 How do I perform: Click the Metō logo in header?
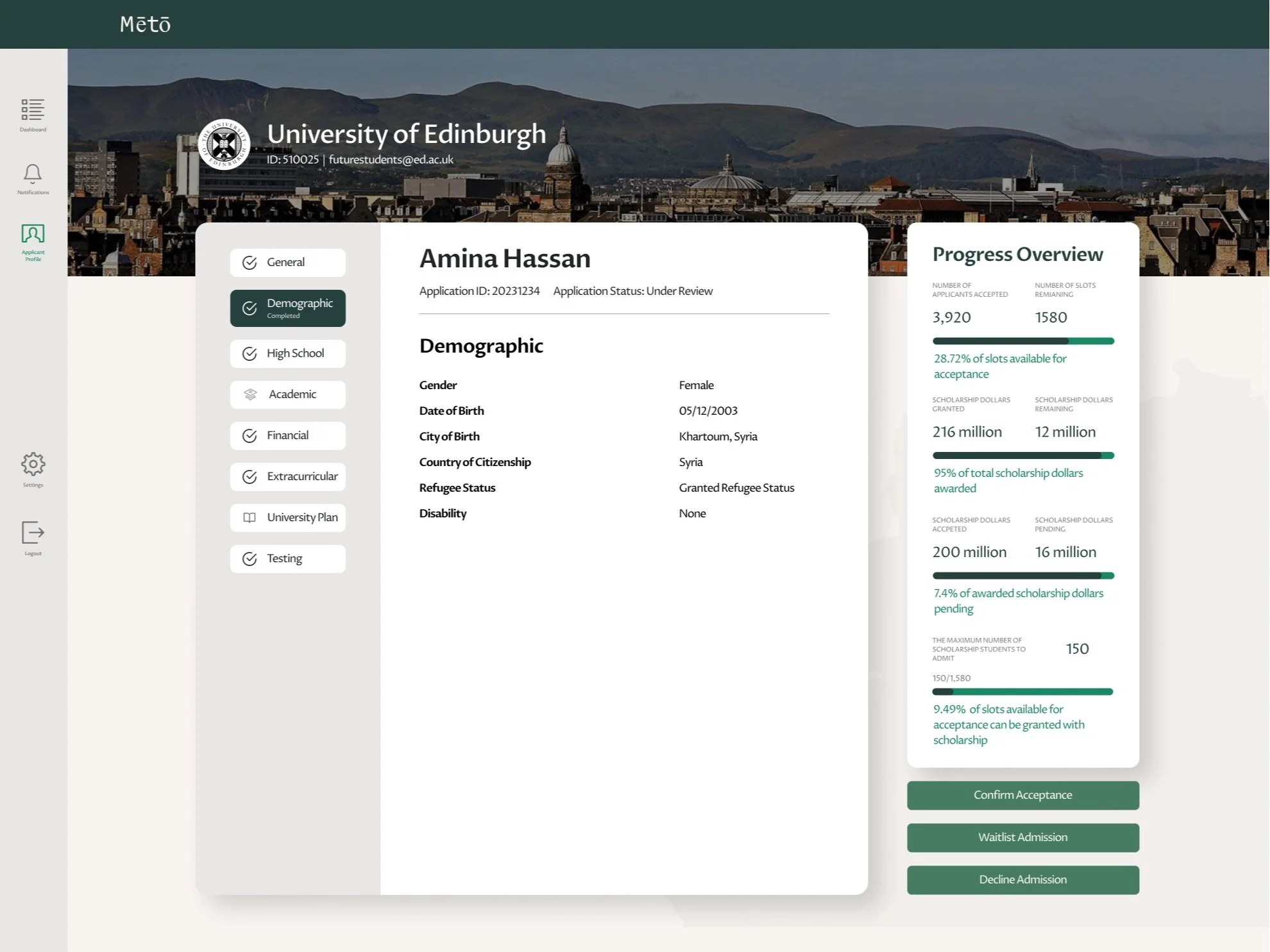145,24
